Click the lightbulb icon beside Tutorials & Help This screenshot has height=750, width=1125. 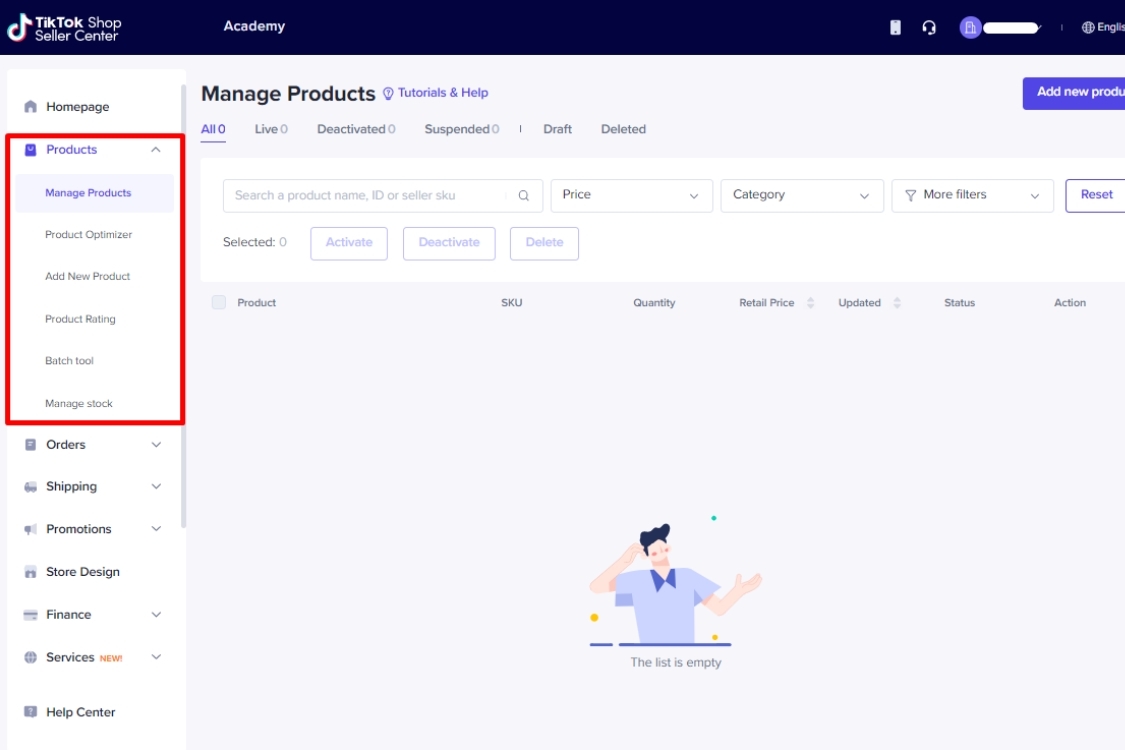coord(388,93)
